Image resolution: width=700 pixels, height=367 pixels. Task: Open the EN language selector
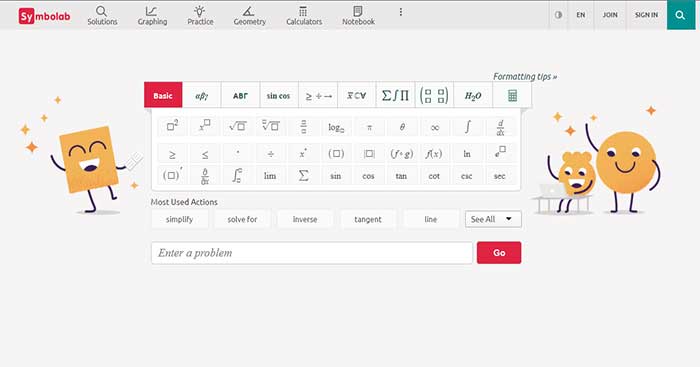[x=580, y=15]
